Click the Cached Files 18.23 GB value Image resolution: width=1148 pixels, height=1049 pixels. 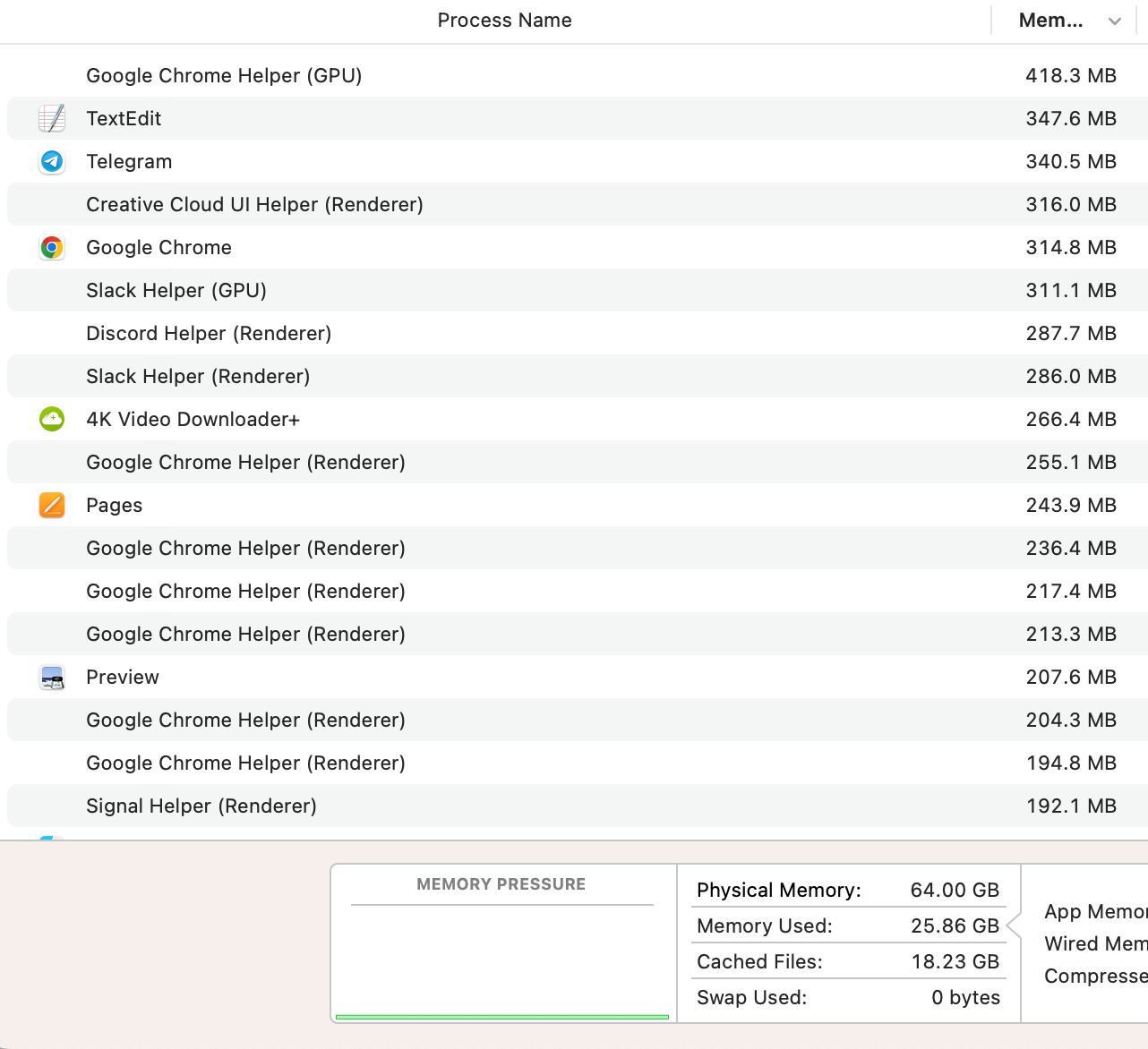click(955, 961)
